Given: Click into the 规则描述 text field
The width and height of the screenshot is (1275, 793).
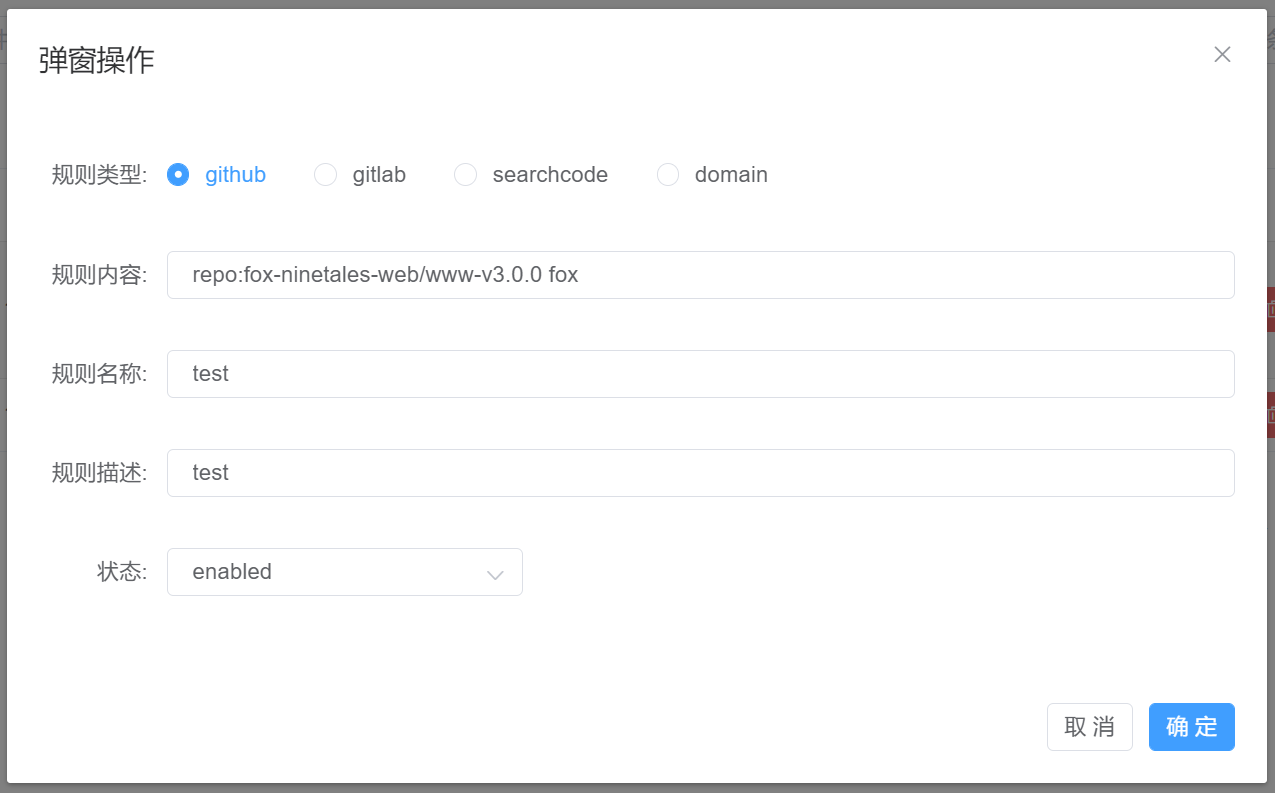Looking at the screenshot, I should [700, 473].
